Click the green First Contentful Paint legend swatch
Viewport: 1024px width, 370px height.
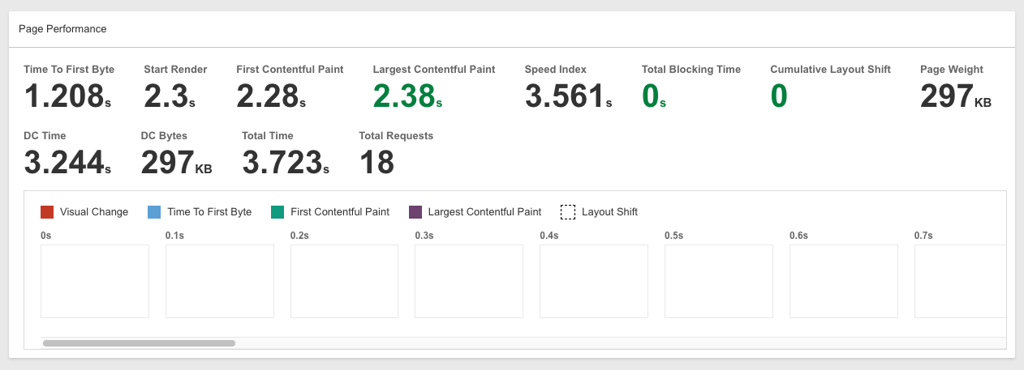(x=278, y=212)
